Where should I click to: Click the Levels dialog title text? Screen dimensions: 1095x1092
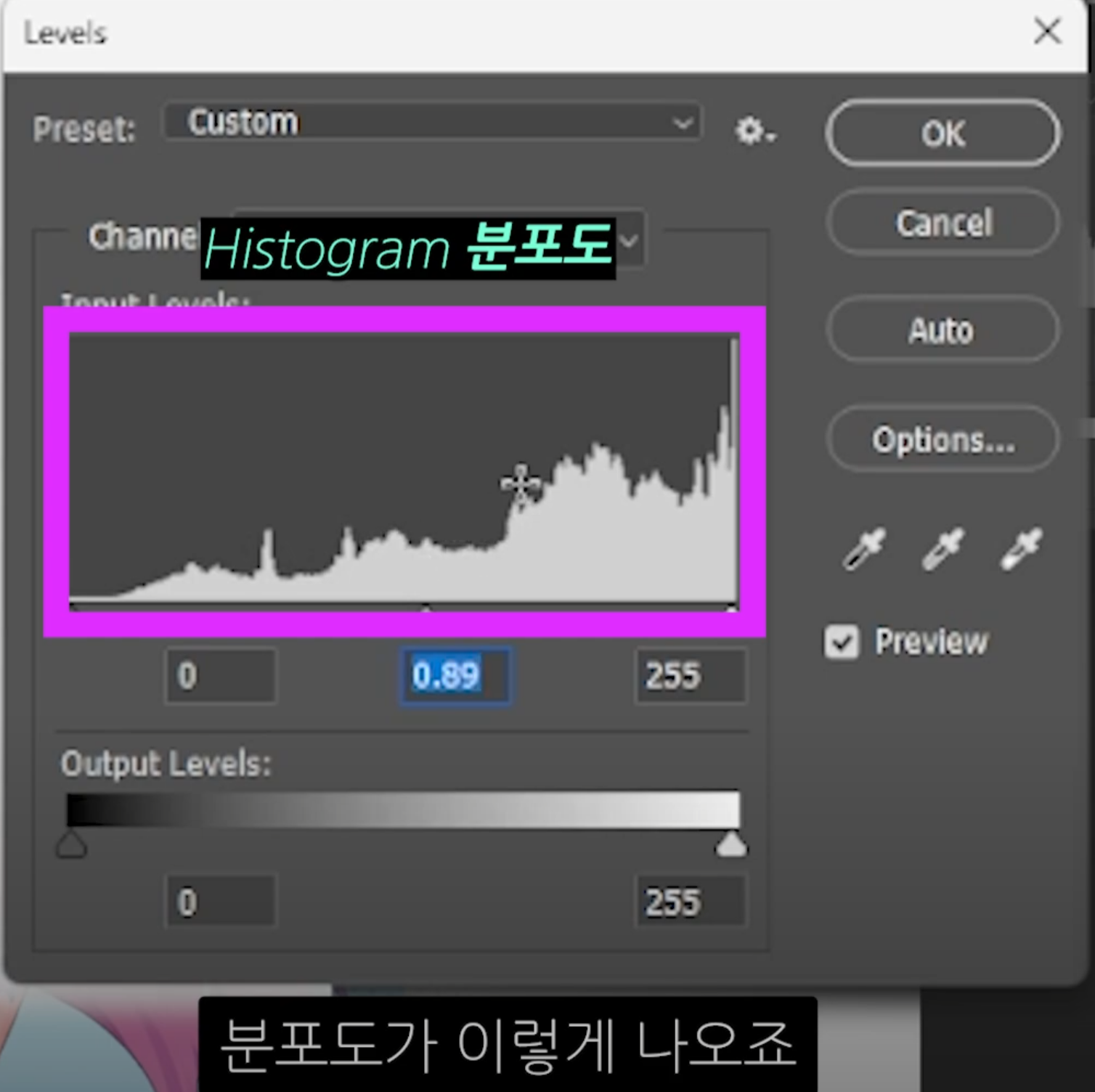(65, 33)
